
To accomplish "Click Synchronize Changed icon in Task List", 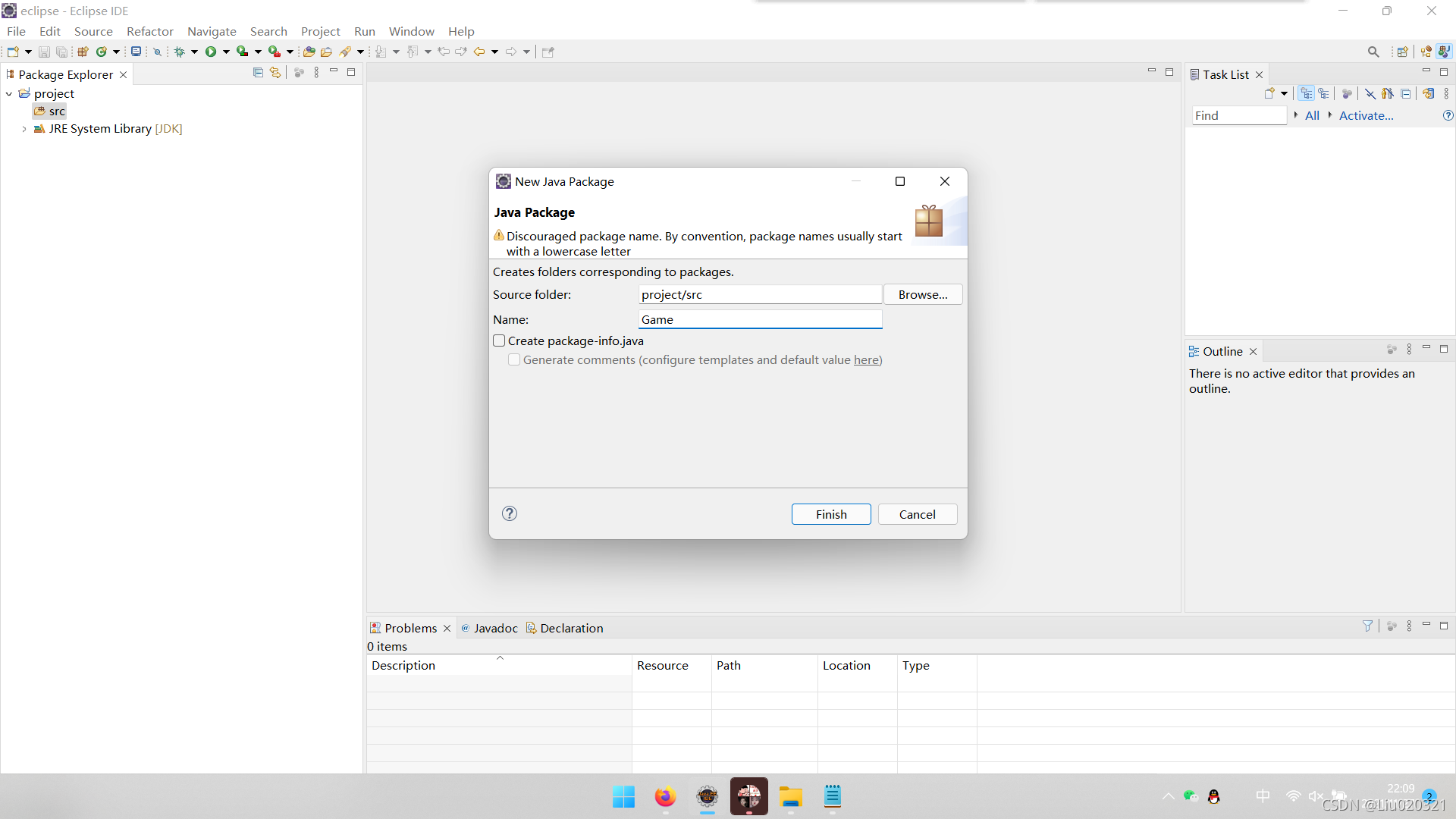I will click(1428, 93).
